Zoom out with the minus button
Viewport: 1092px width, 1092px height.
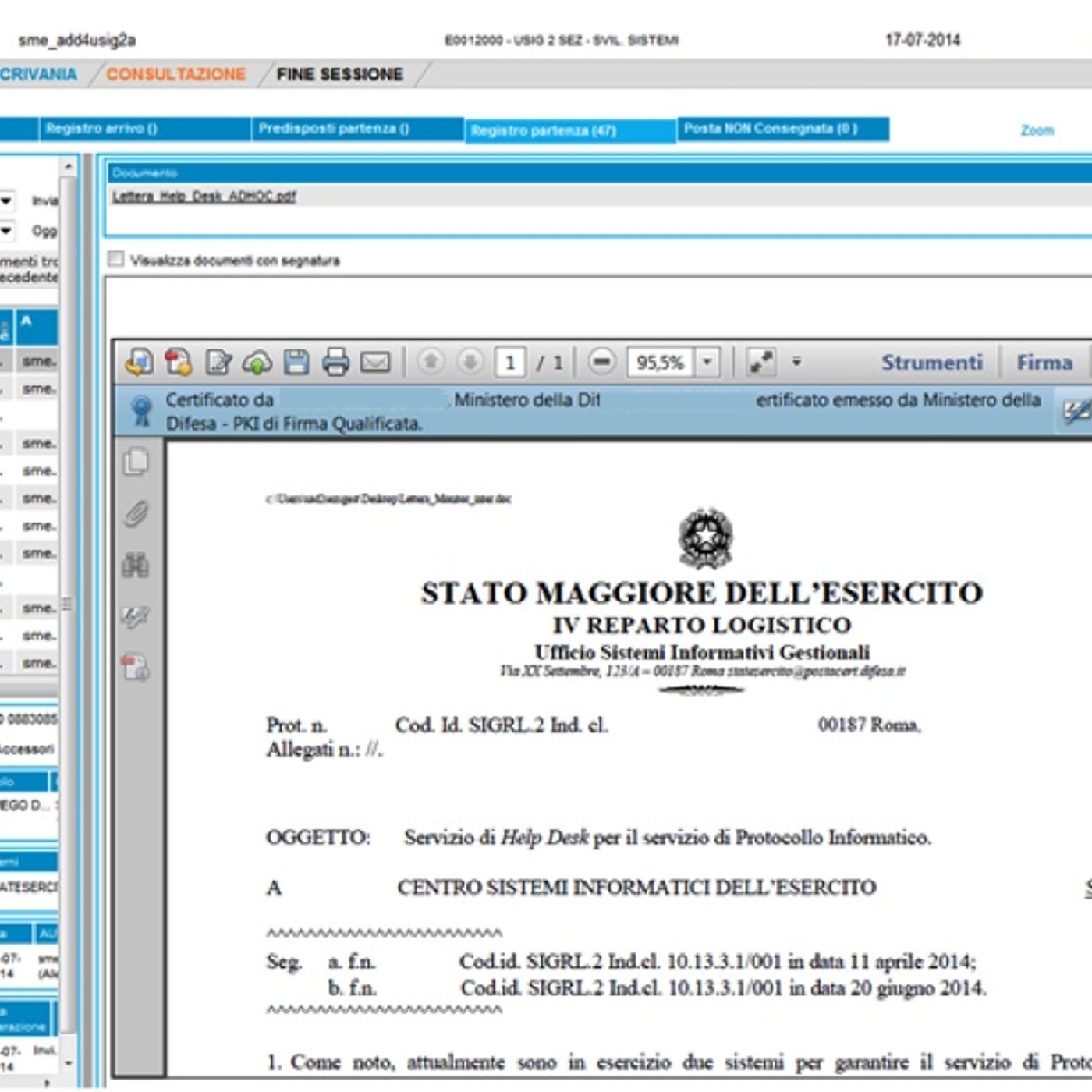pos(601,361)
